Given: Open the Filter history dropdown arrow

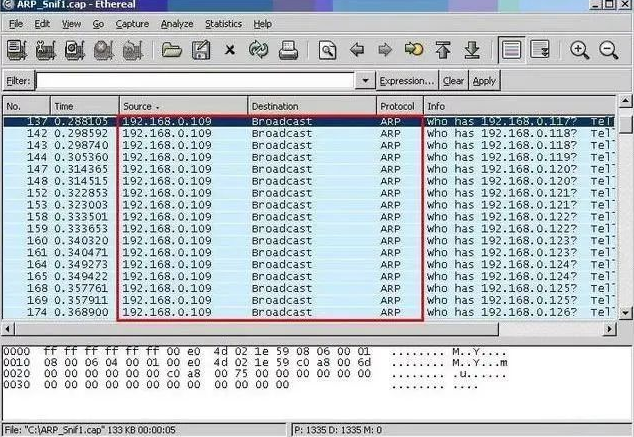Looking at the screenshot, I should (366, 81).
